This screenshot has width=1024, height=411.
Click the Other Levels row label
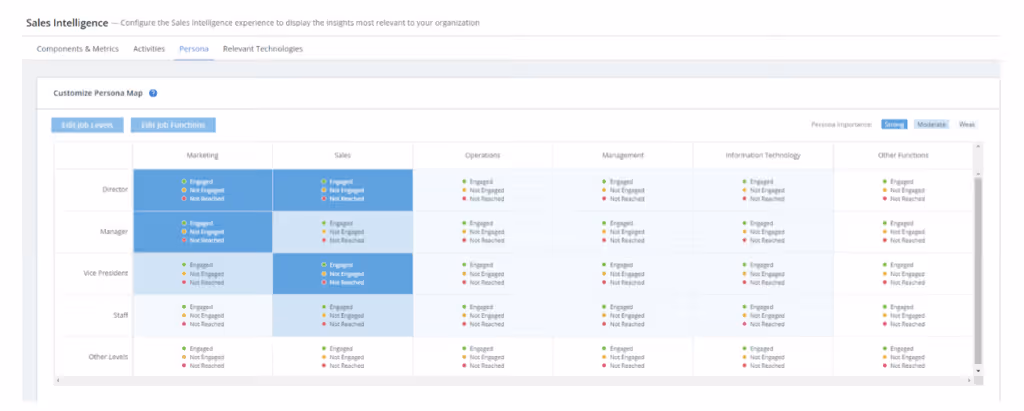[x=108, y=357]
